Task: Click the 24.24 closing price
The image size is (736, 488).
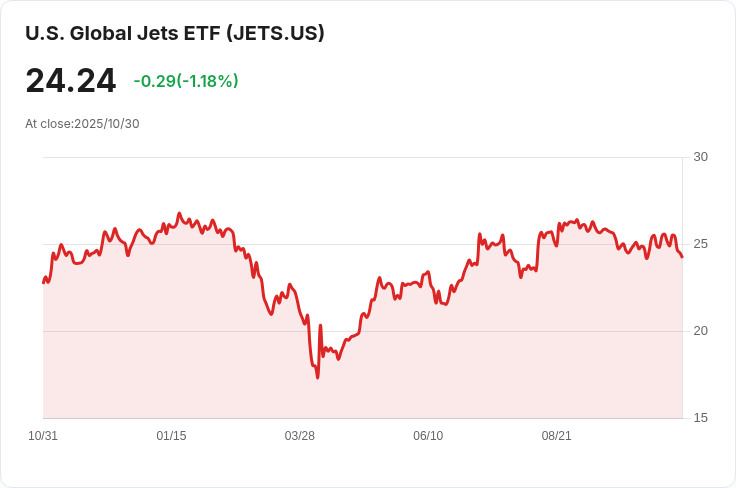Action: [x=71, y=81]
